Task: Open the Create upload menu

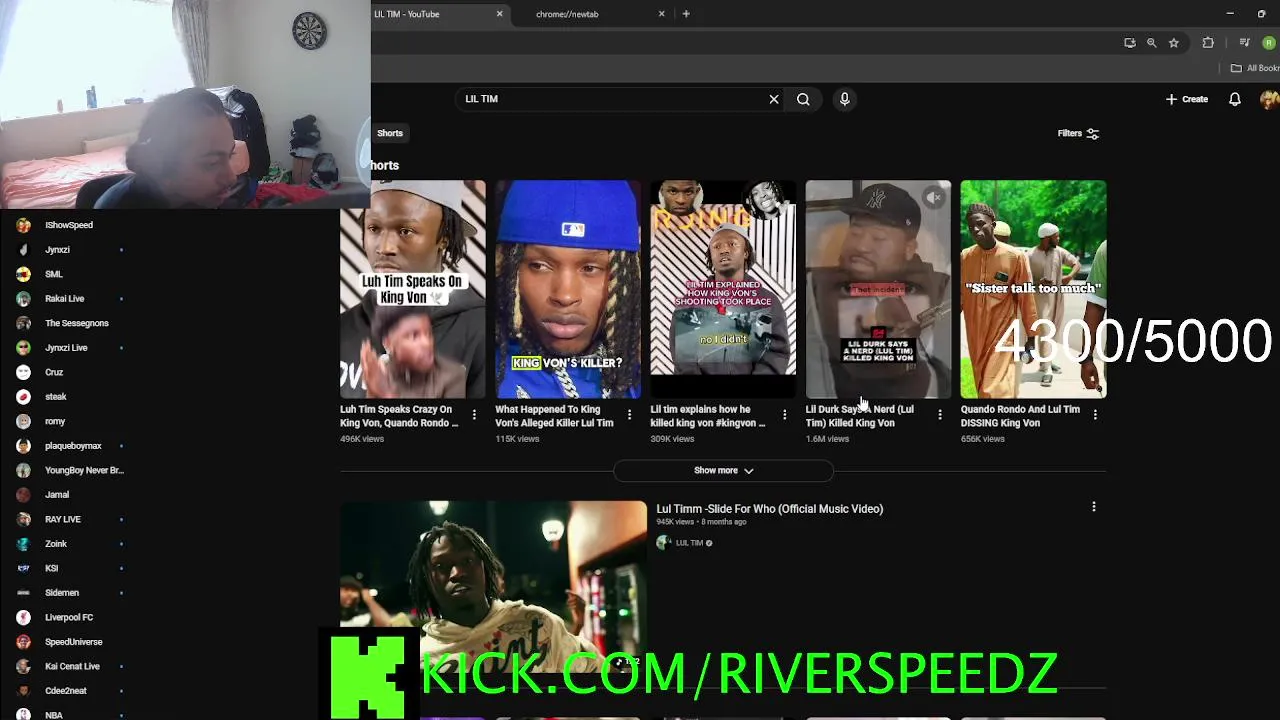Action: (x=1187, y=99)
